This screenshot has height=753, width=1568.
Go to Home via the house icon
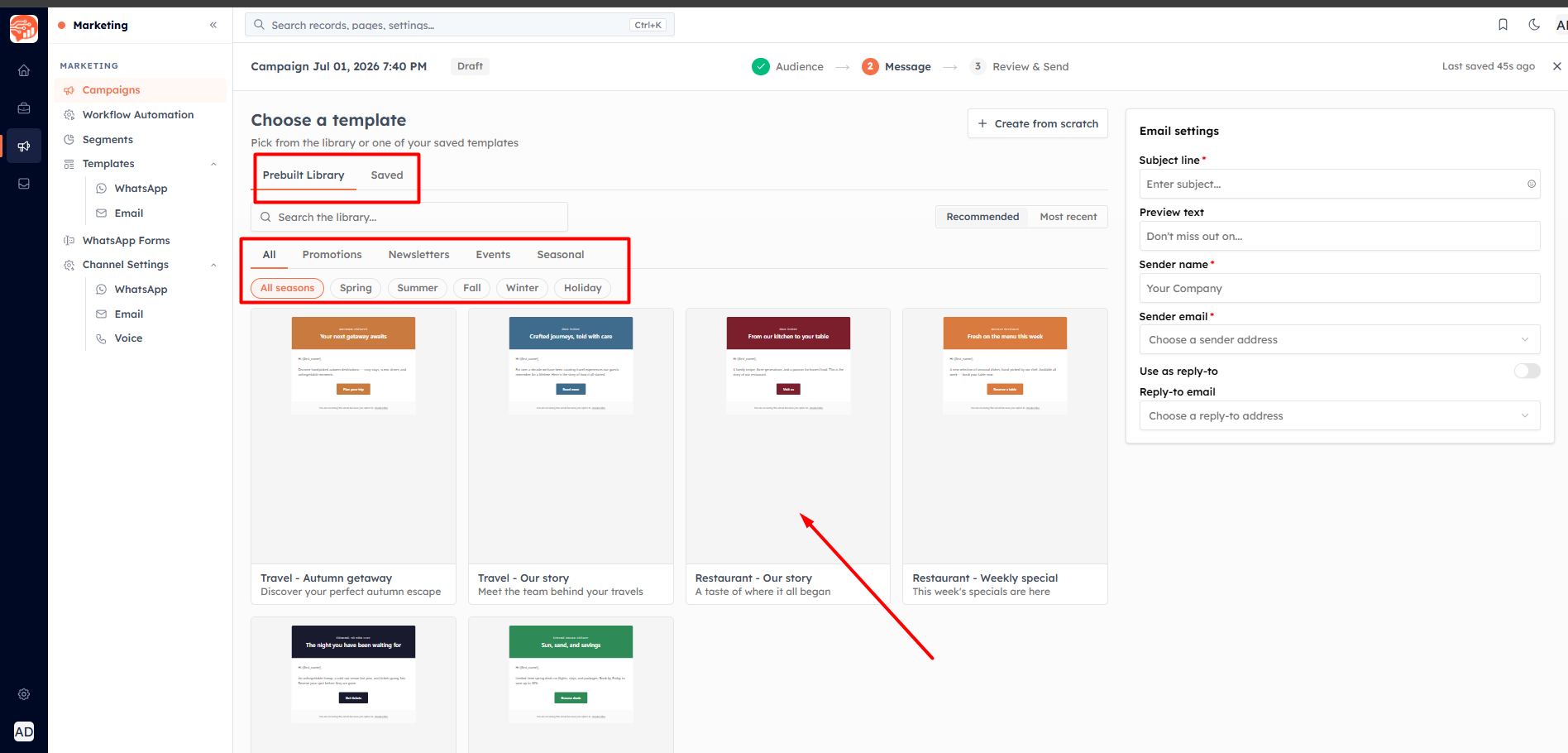point(24,70)
